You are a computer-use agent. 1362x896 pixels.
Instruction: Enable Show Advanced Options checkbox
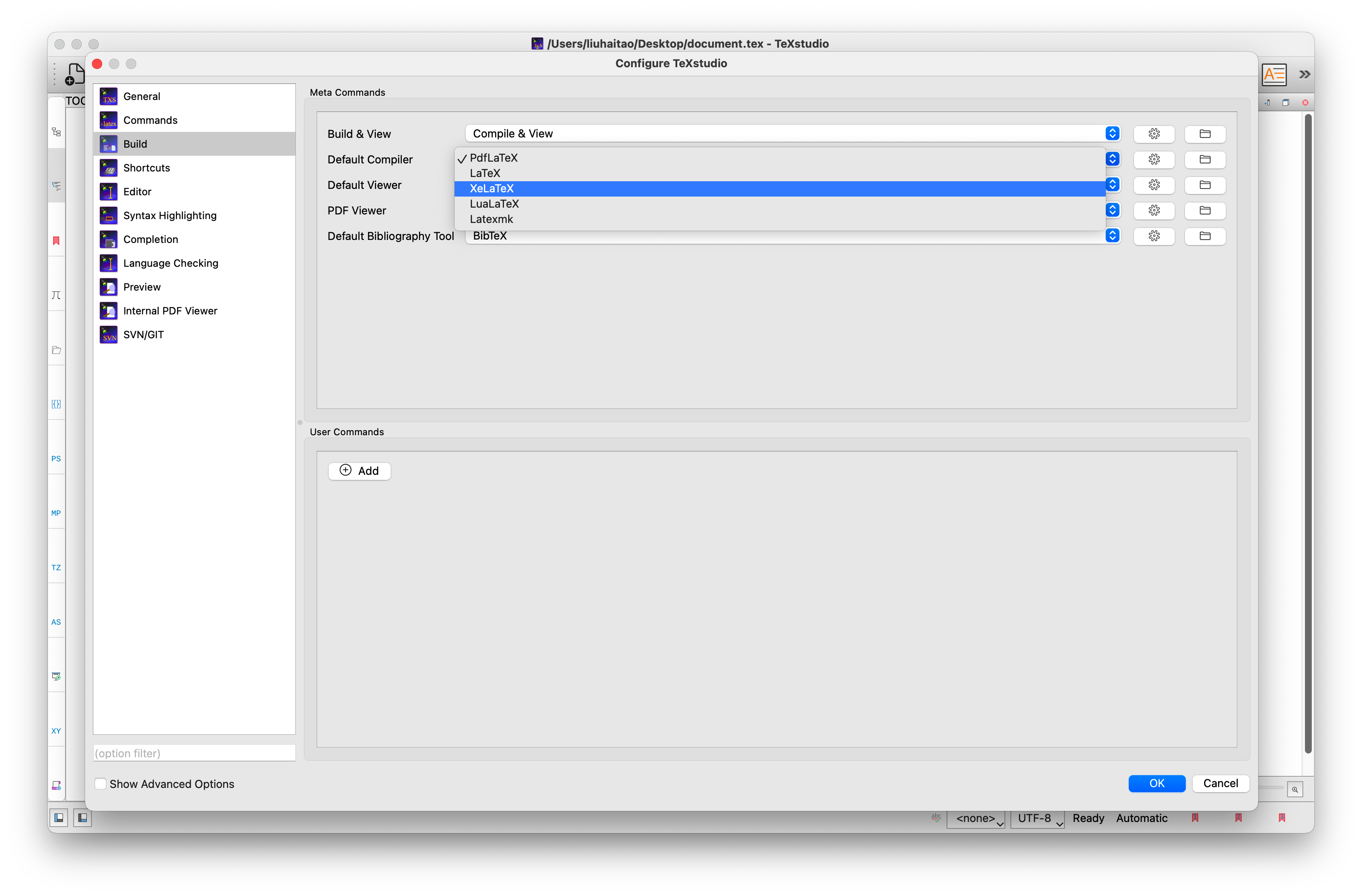coord(100,784)
